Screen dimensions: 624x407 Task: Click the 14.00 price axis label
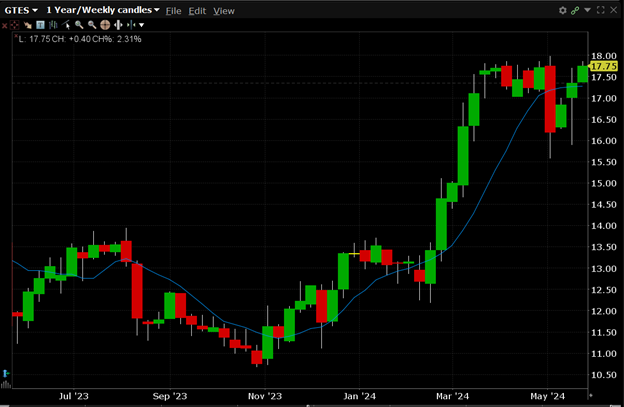[x=604, y=226]
